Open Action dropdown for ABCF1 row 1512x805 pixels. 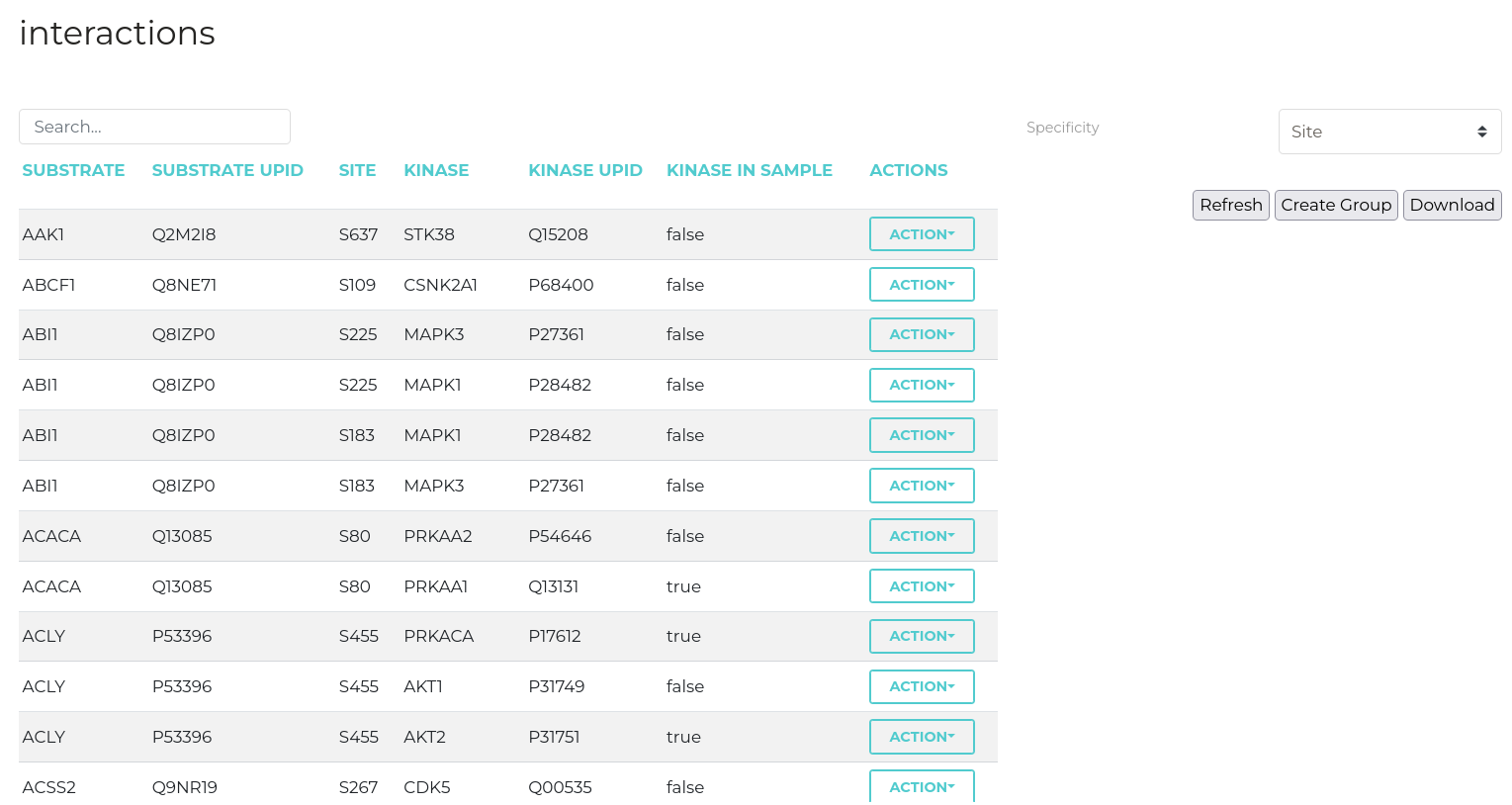pyautogui.click(x=921, y=285)
